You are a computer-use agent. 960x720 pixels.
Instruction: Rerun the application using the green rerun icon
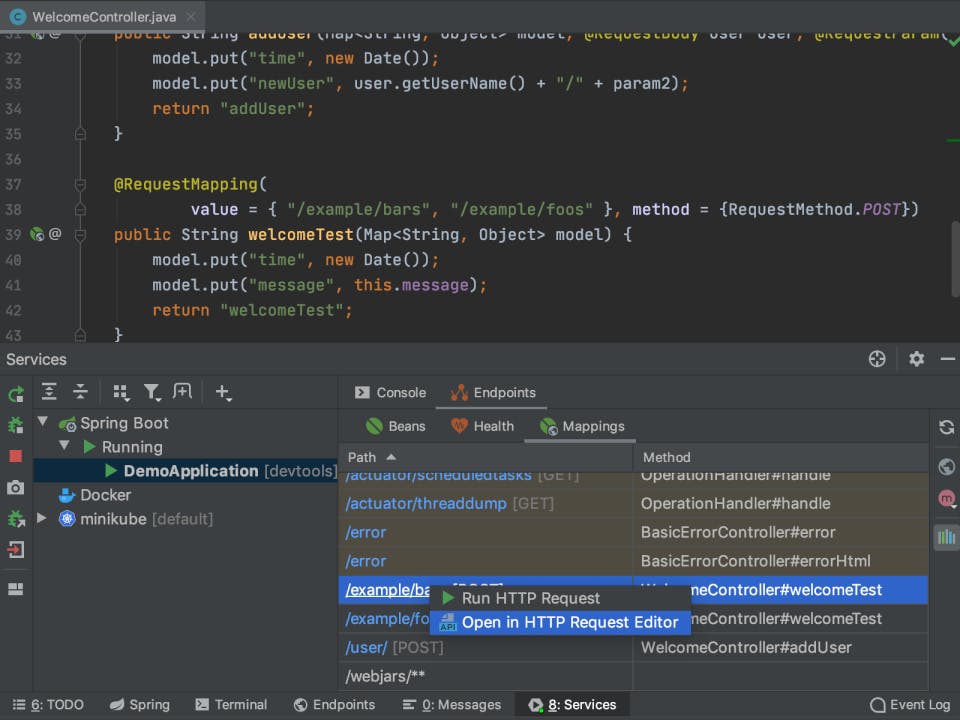14,394
